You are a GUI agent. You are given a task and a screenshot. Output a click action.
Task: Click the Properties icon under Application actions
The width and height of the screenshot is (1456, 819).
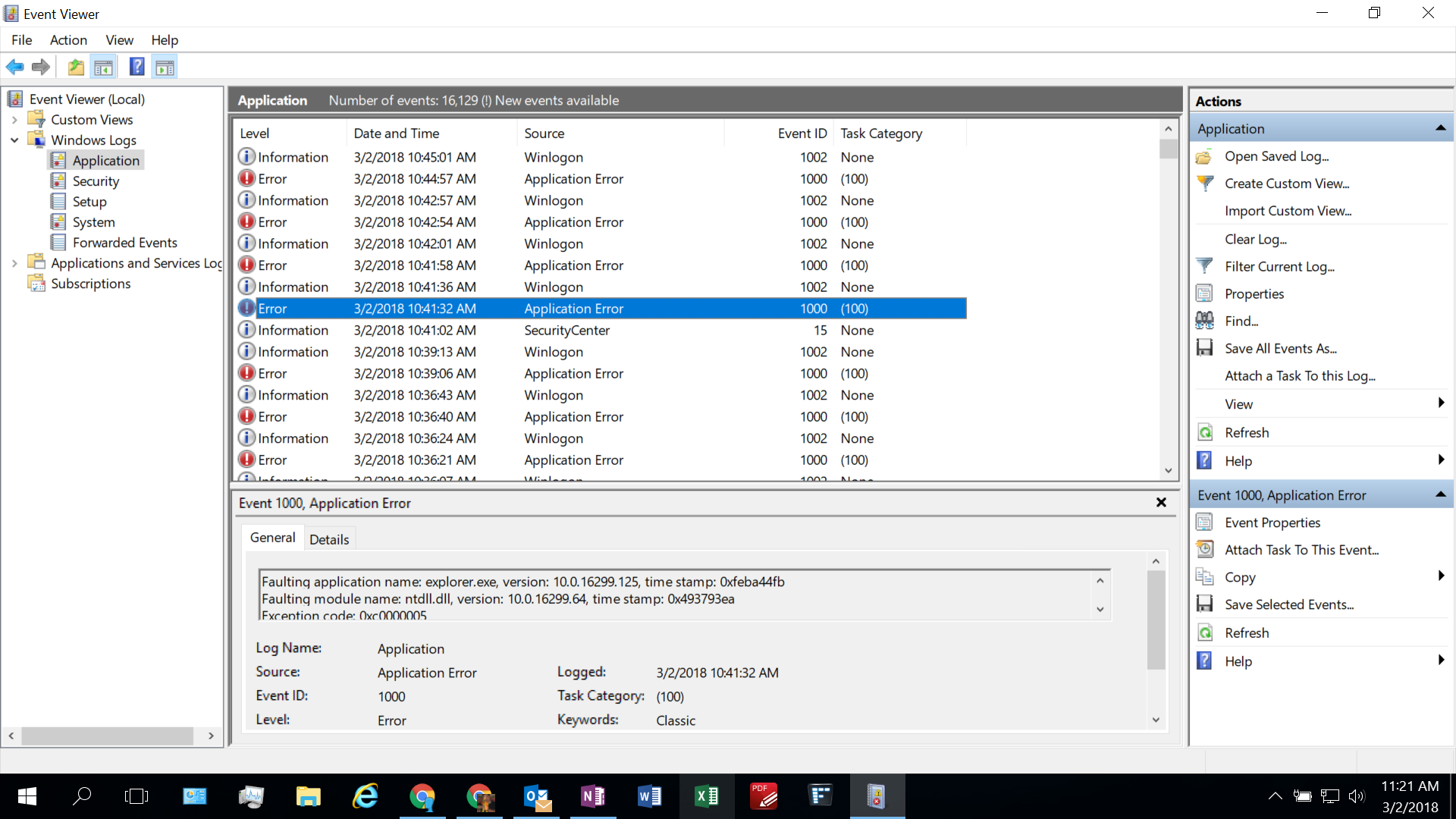pyautogui.click(x=1204, y=293)
